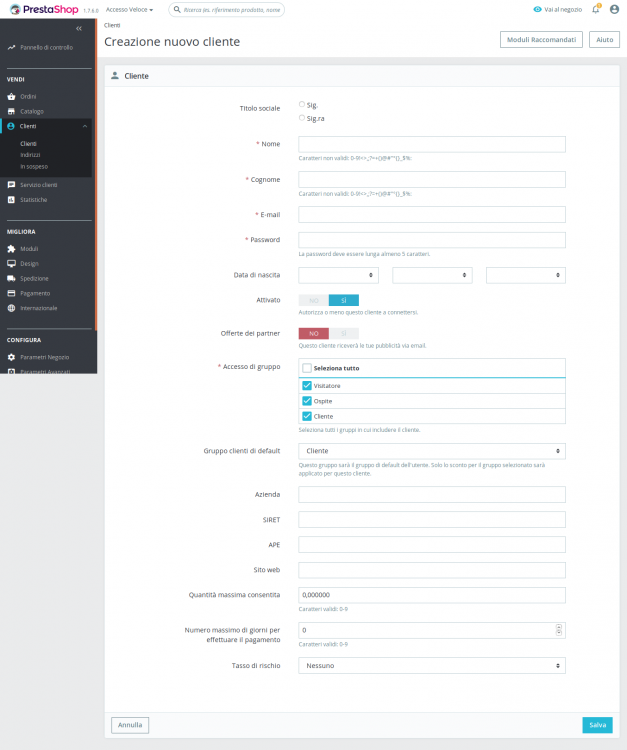Click the Design monitor icon
This screenshot has width=627, height=750.
click(11, 264)
